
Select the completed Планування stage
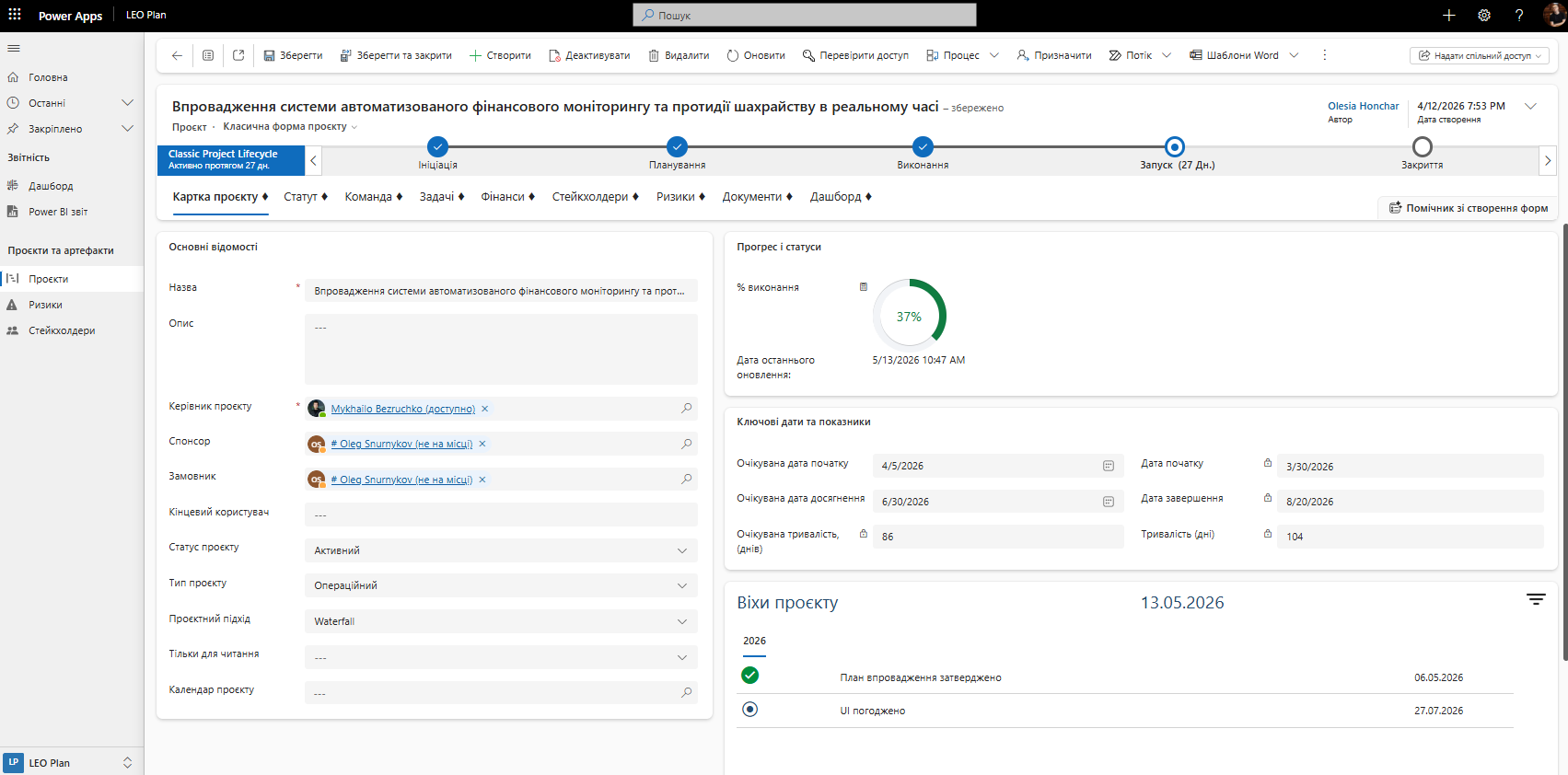pos(677,146)
